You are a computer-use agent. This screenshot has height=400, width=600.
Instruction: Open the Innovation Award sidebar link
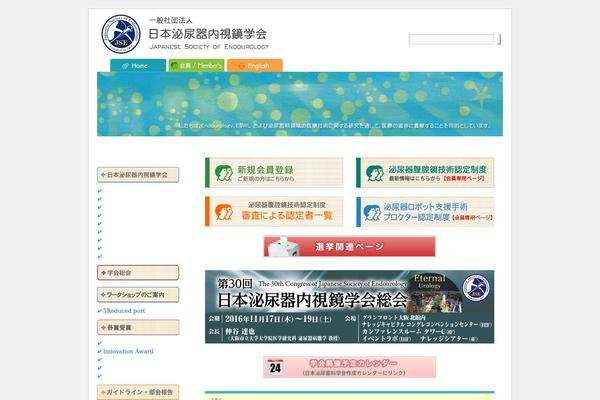click(128, 351)
